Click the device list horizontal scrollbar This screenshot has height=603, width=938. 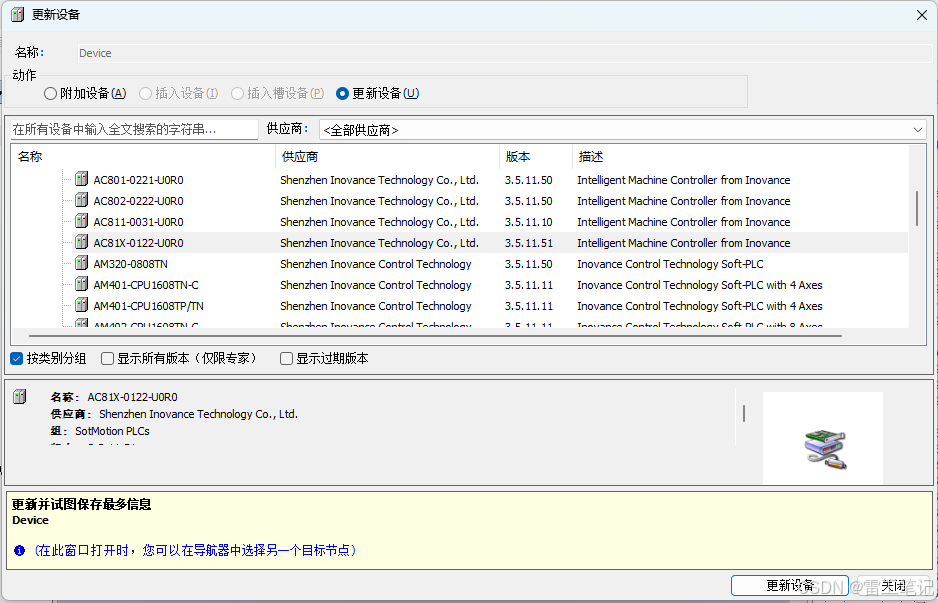pyautogui.click(x=436, y=336)
